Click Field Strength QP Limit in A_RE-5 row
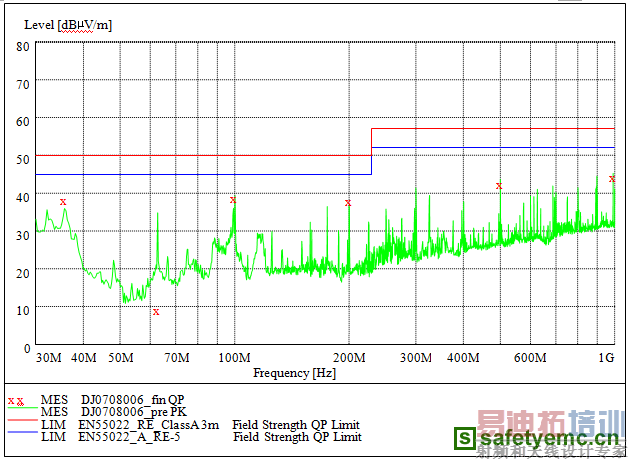This screenshot has height=461, width=630. [x=297, y=436]
